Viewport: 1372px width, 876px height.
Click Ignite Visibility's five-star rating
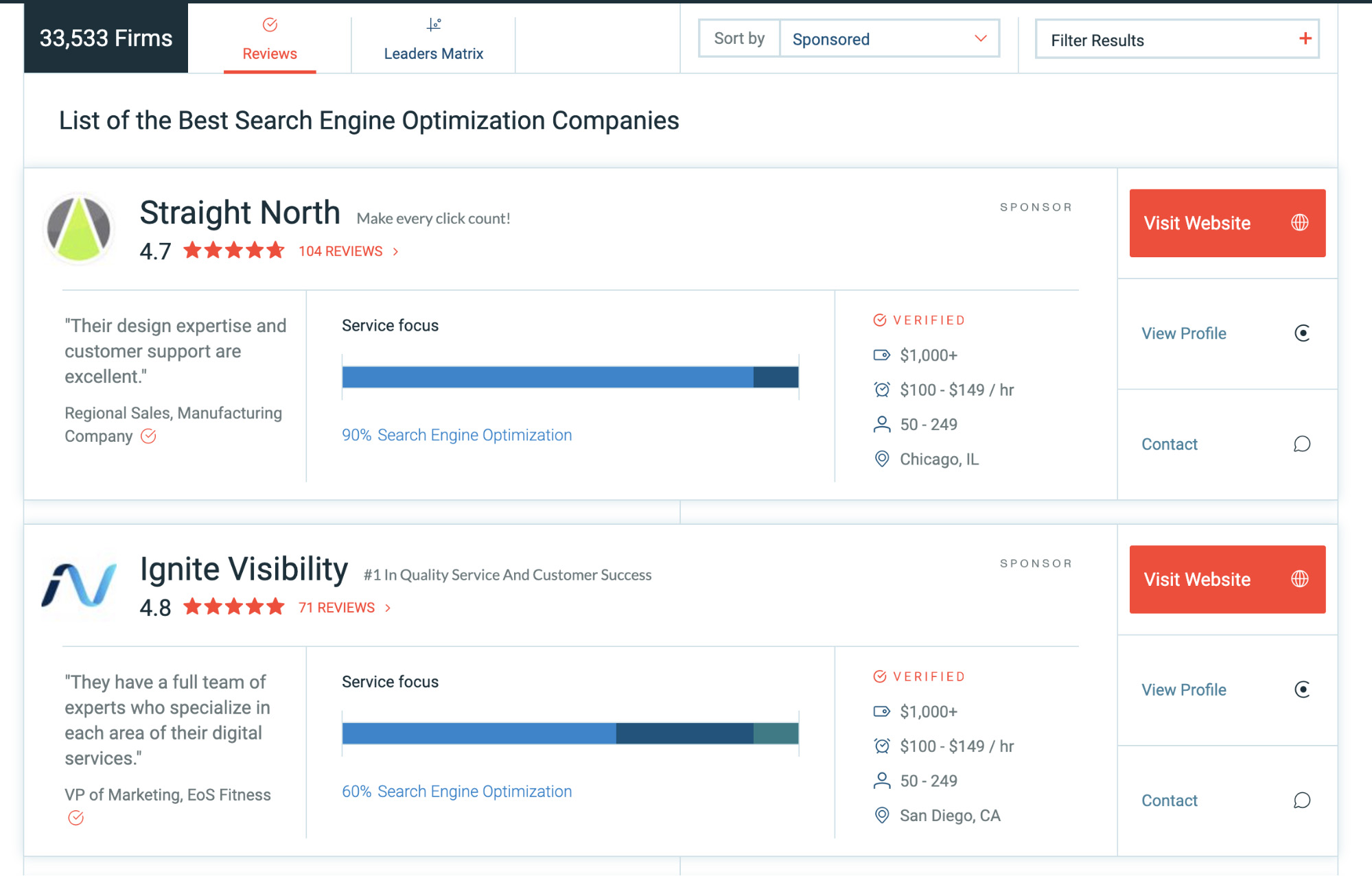pos(233,606)
